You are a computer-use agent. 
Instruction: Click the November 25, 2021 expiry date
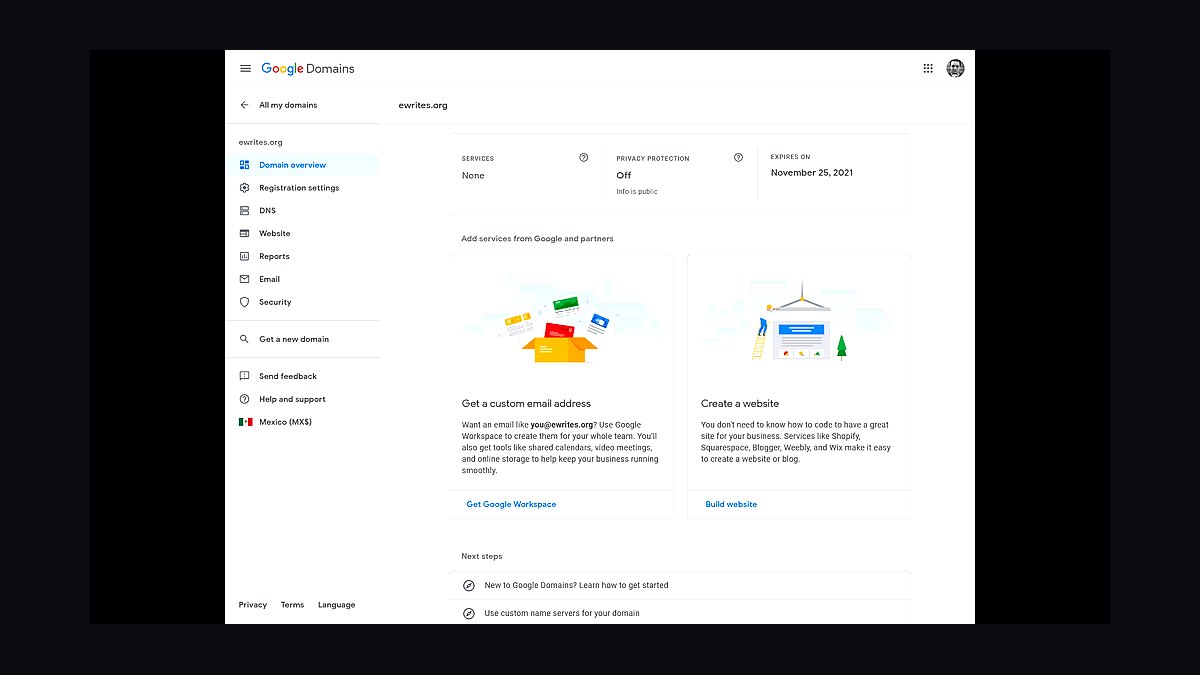coord(811,173)
